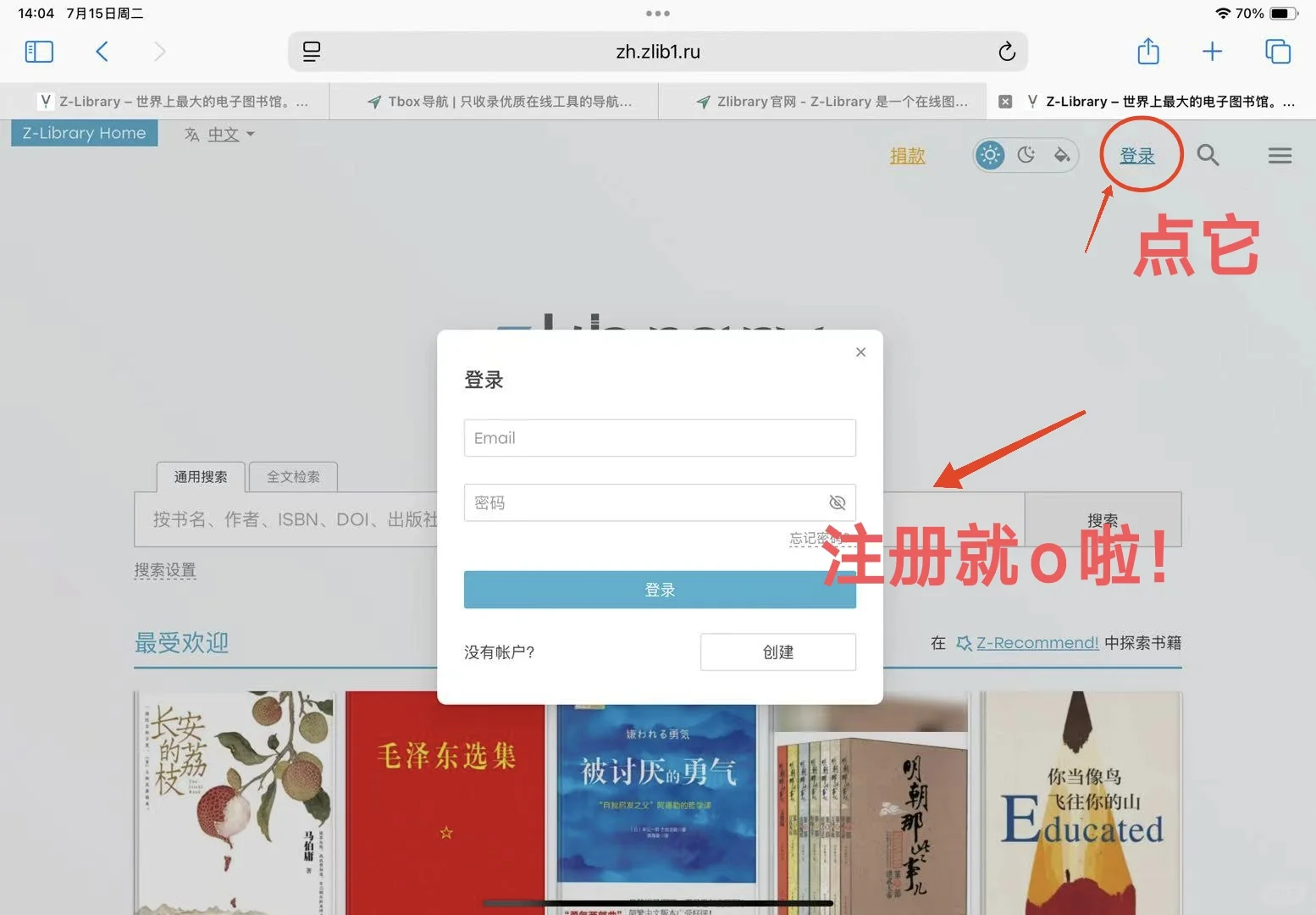Open the Safari share sheet
This screenshot has width=1316, height=915.
[x=1148, y=51]
